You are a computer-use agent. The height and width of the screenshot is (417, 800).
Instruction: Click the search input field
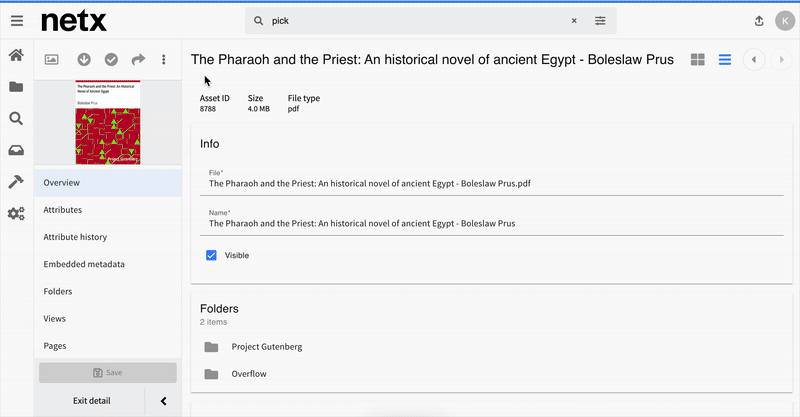(418, 21)
